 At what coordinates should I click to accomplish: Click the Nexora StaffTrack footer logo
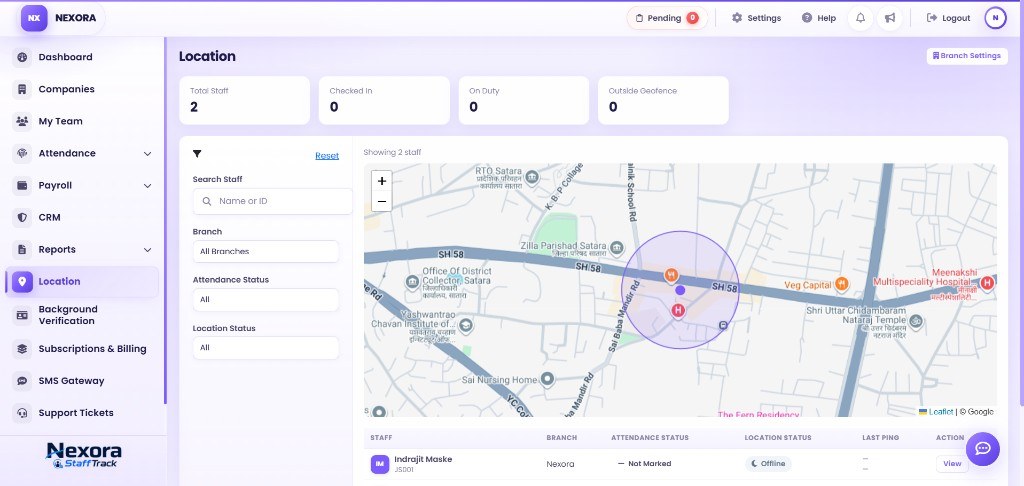point(84,455)
